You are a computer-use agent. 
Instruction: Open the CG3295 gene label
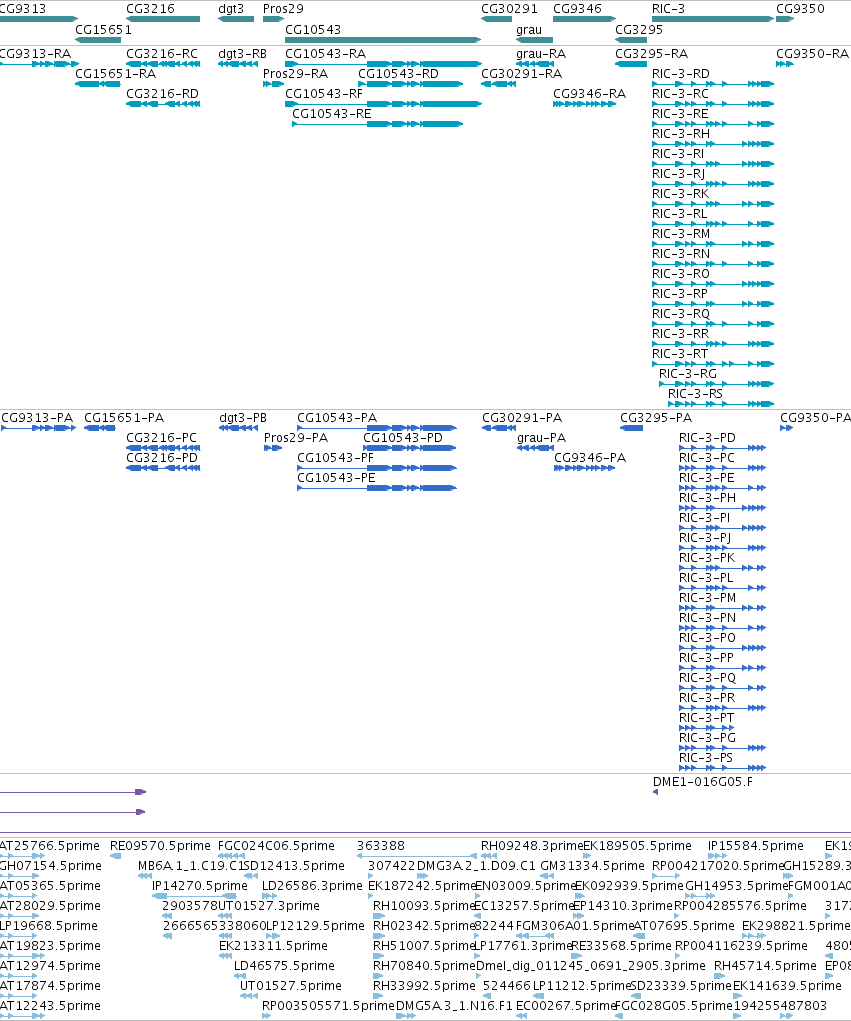click(639, 29)
